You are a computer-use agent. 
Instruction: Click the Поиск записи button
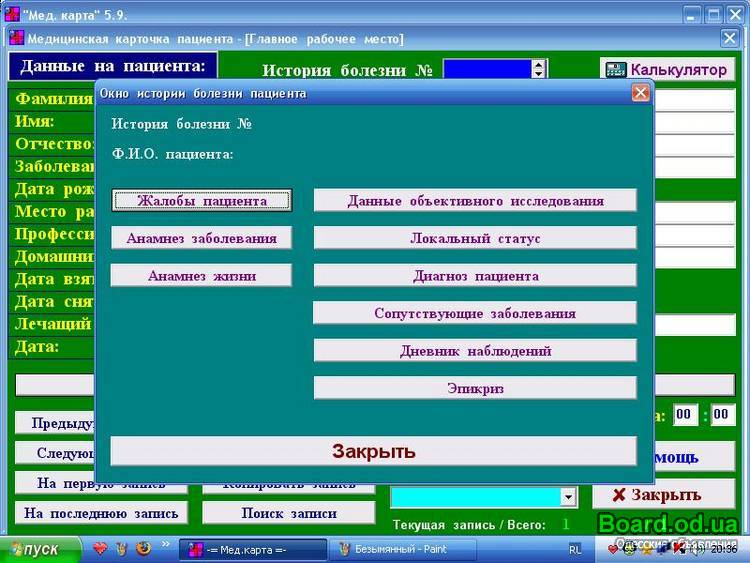pyautogui.click(x=288, y=513)
